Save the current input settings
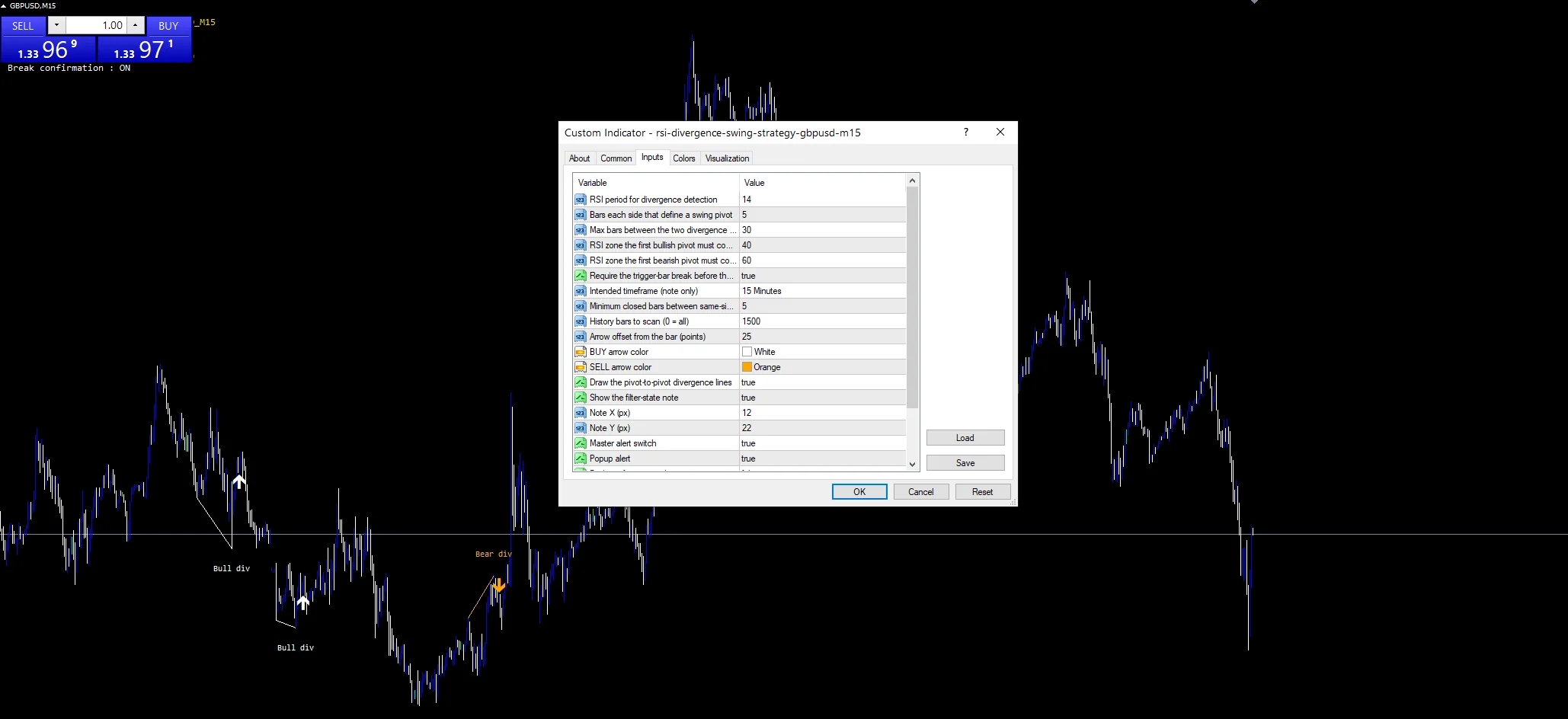1568x719 pixels. (965, 463)
